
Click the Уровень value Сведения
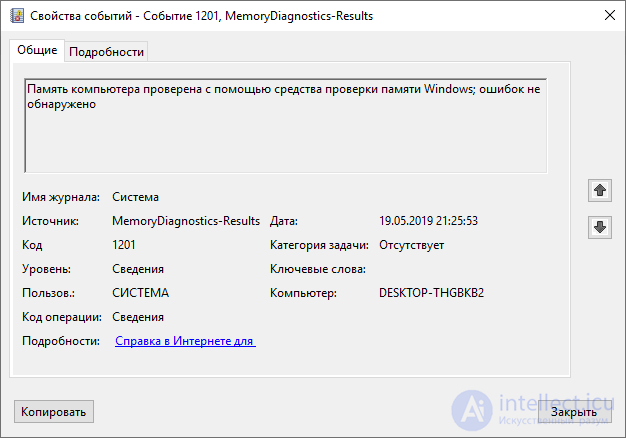[x=138, y=269]
